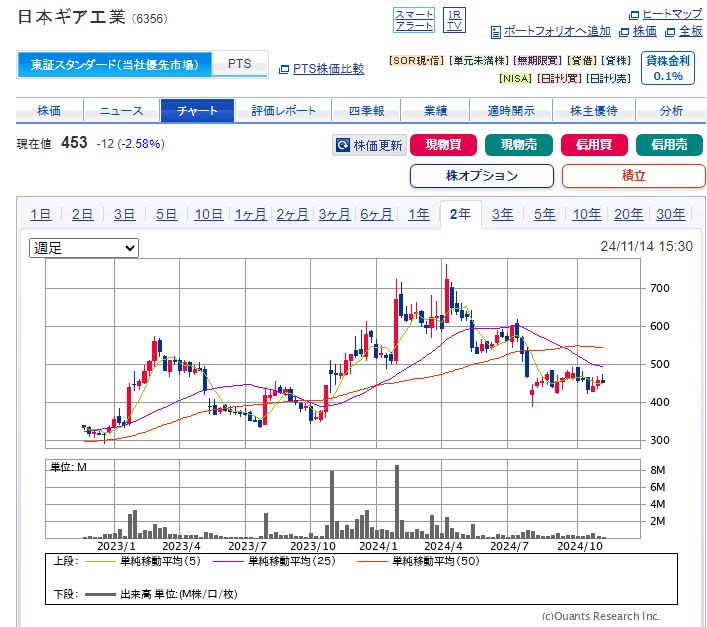Select the 5日 chart period
The height and width of the screenshot is (627, 707).
point(166,214)
